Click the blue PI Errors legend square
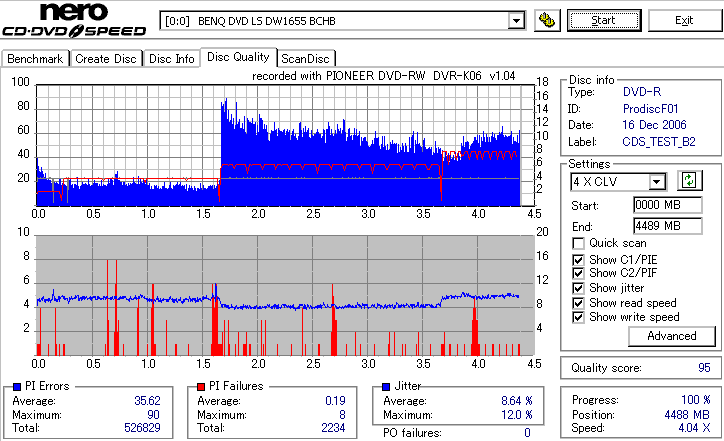The width and height of the screenshot is (724, 441). 17,387
